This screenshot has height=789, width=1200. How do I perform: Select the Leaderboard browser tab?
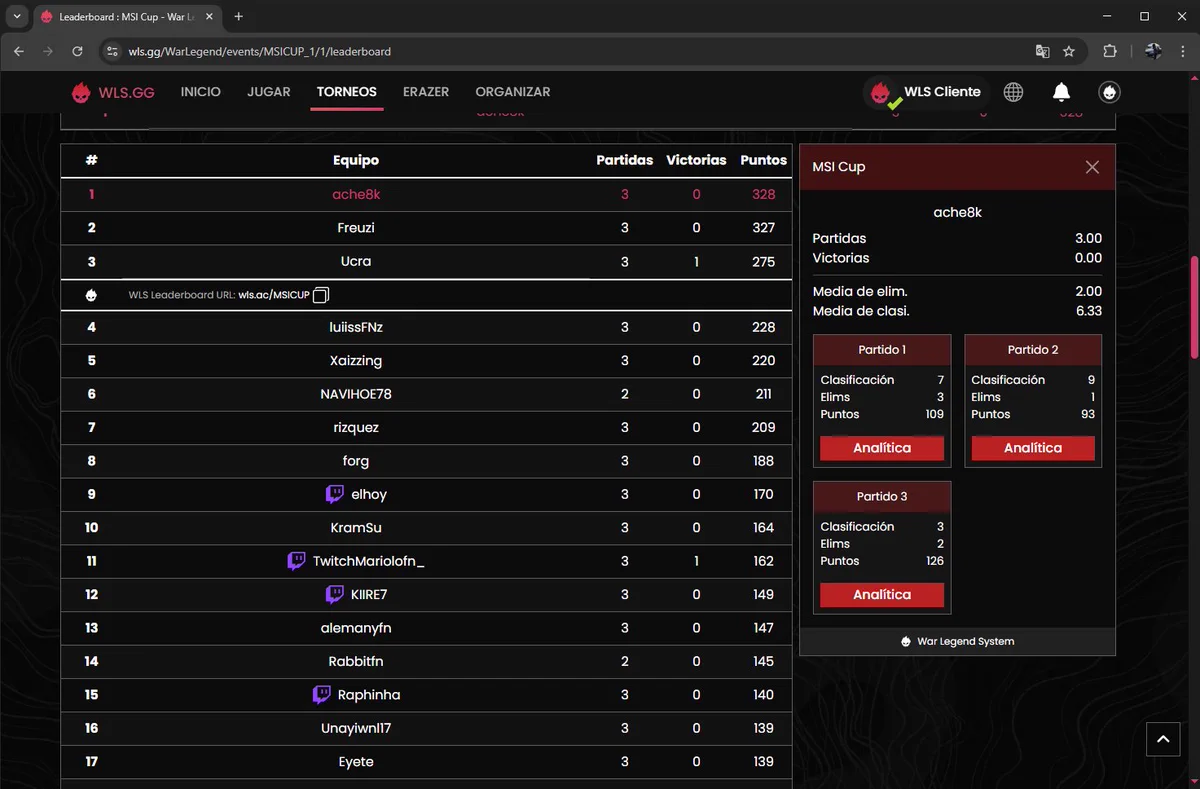[x=127, y=17]
